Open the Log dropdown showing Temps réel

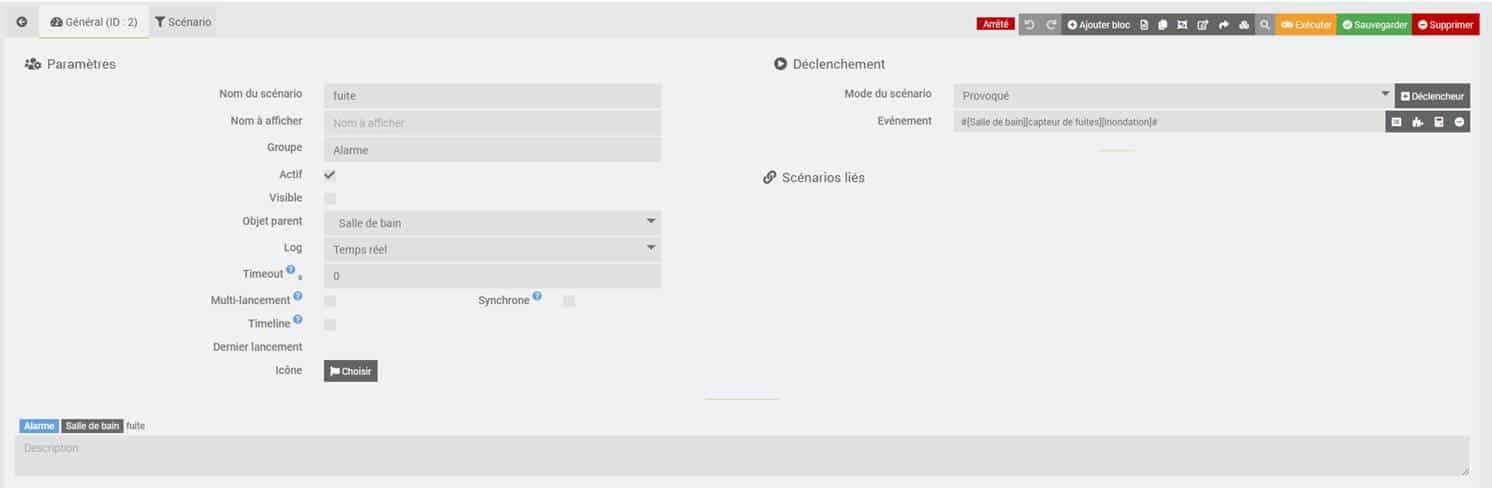pyautogui.click(x=492, y=249)
